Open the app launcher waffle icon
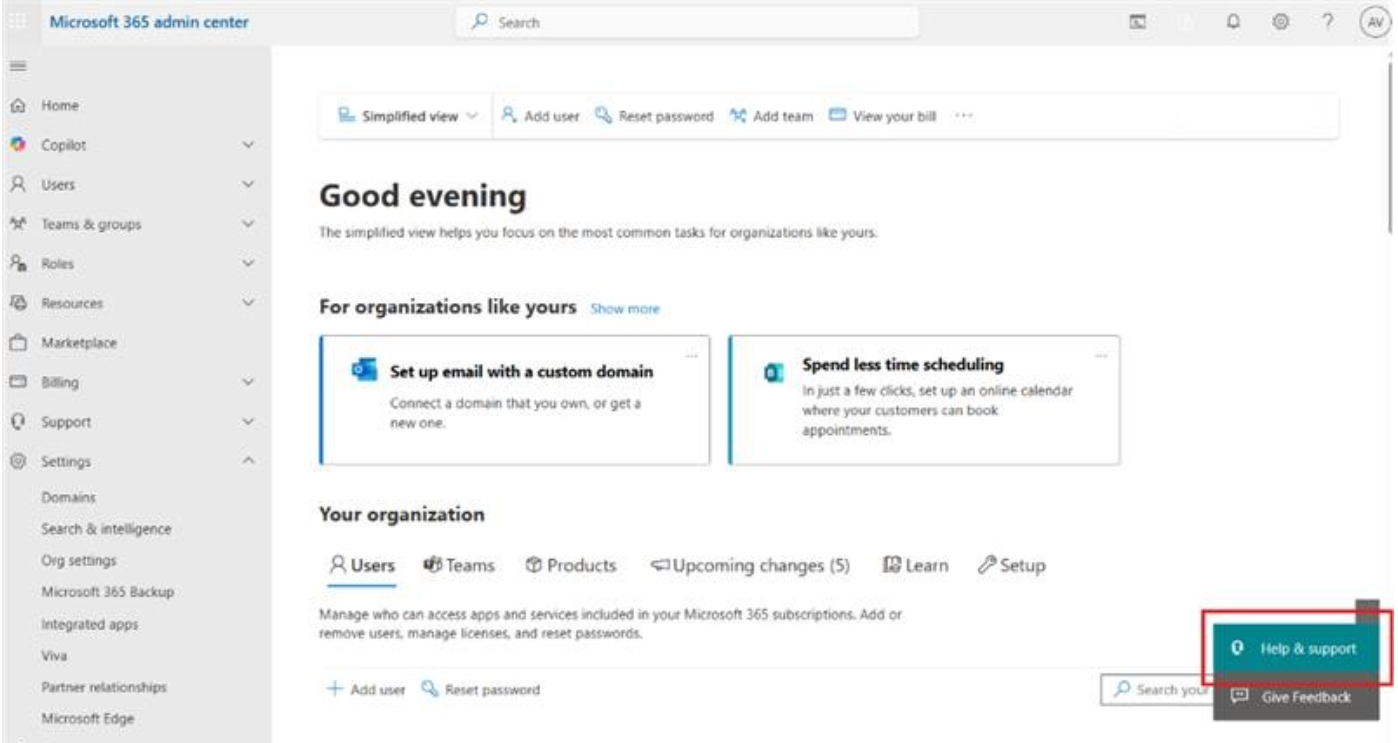 pyautogui.click(x=17, y=22)
